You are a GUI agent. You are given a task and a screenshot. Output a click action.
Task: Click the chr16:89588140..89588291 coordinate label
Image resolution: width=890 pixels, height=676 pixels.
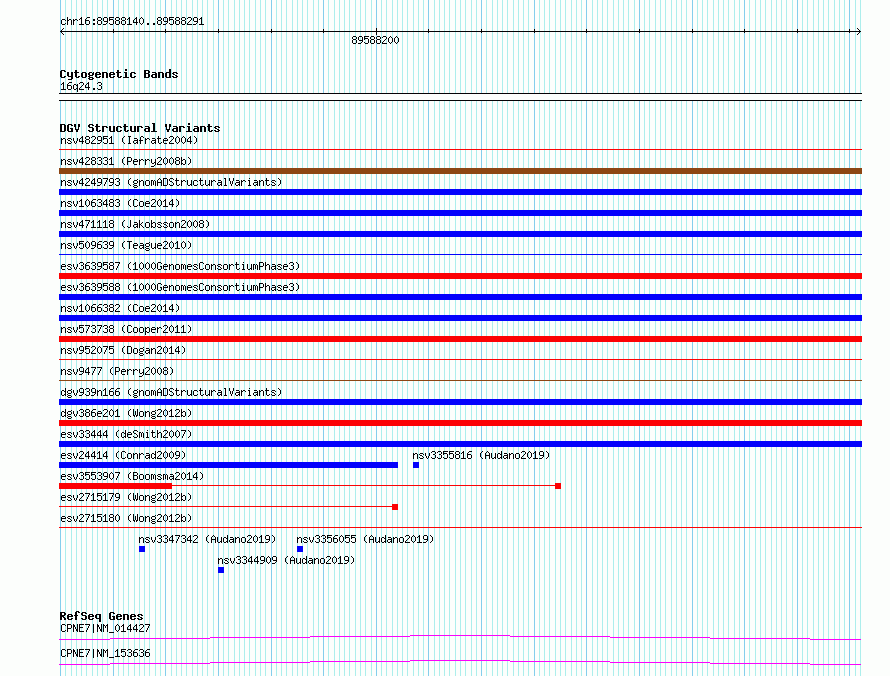132,22
